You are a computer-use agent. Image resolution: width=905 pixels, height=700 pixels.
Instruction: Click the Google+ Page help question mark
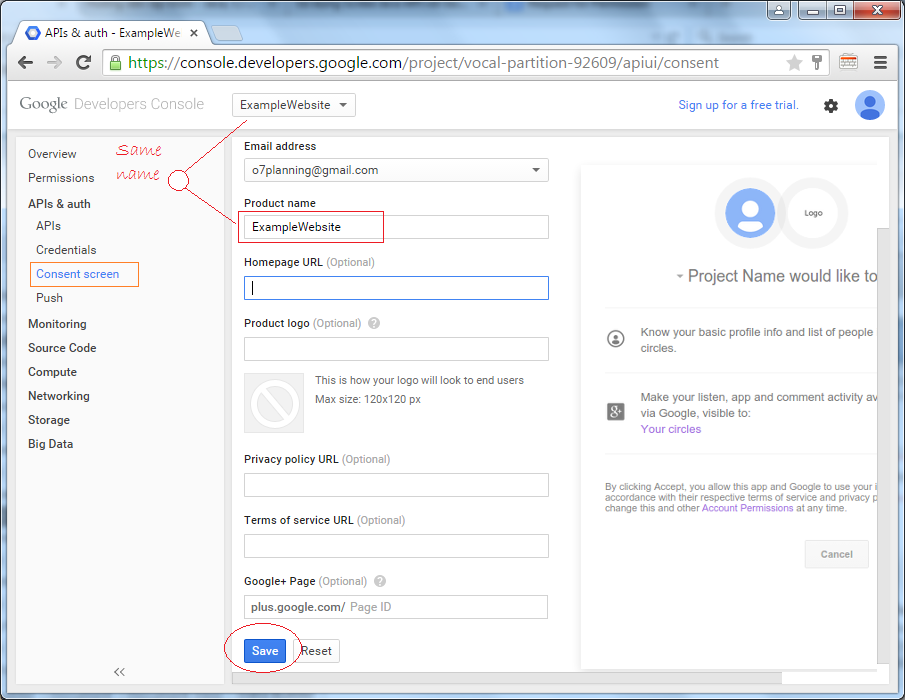coord(380,581)
